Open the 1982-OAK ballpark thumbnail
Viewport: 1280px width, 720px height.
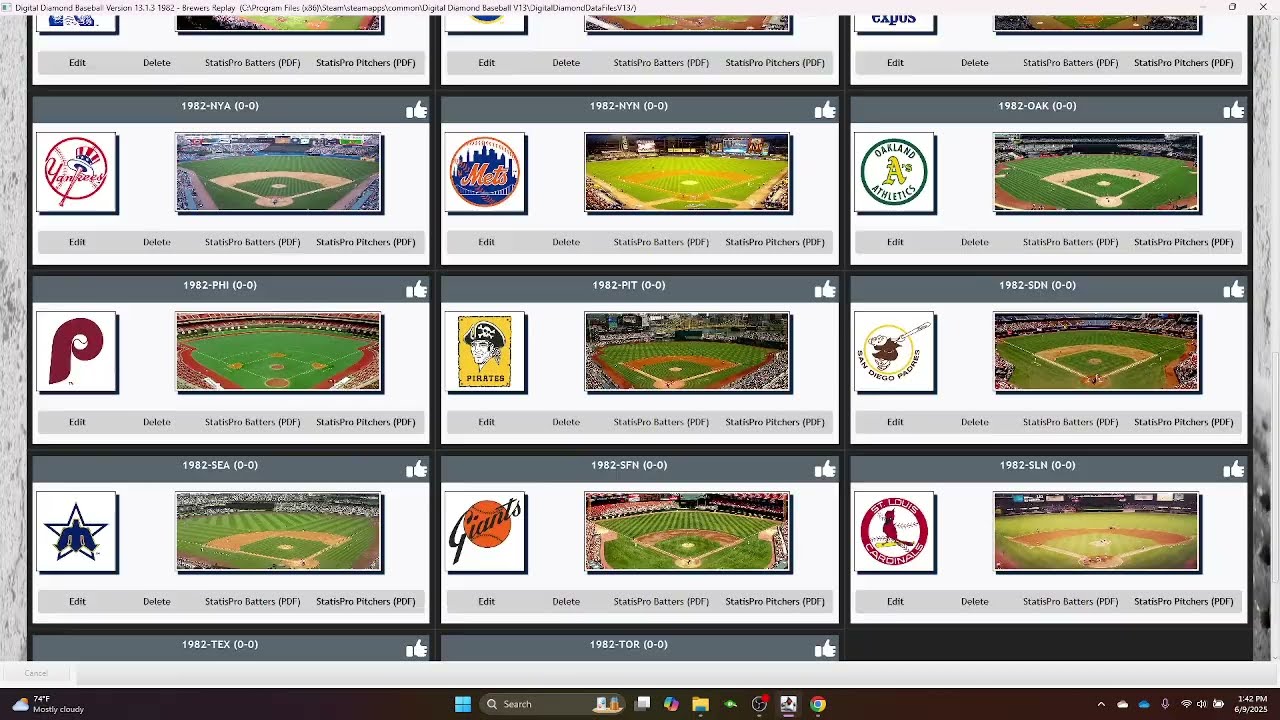(x=1096, y=173)
